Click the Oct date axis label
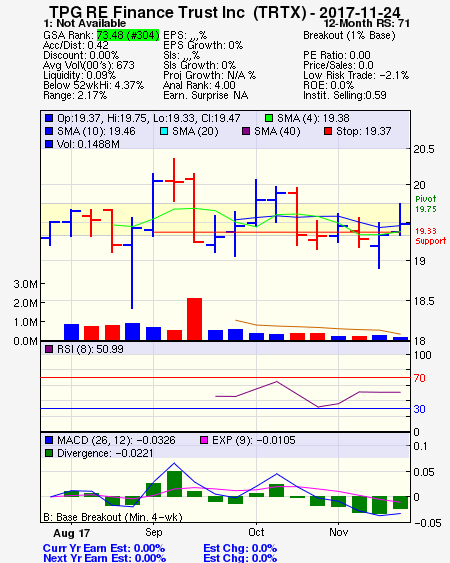 pyautogui.click(x=256, y=532)
